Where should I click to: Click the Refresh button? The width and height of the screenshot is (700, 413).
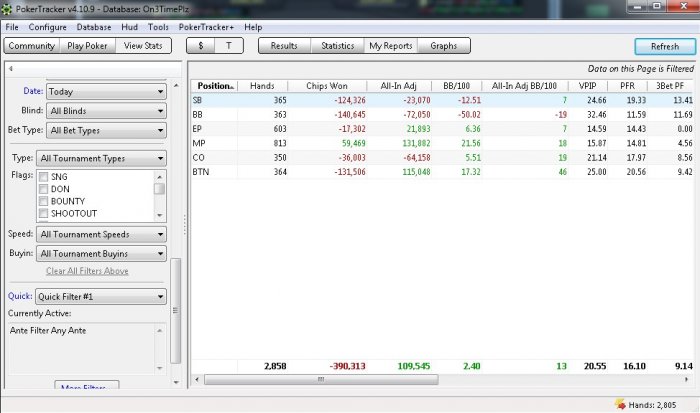point(665,46)
